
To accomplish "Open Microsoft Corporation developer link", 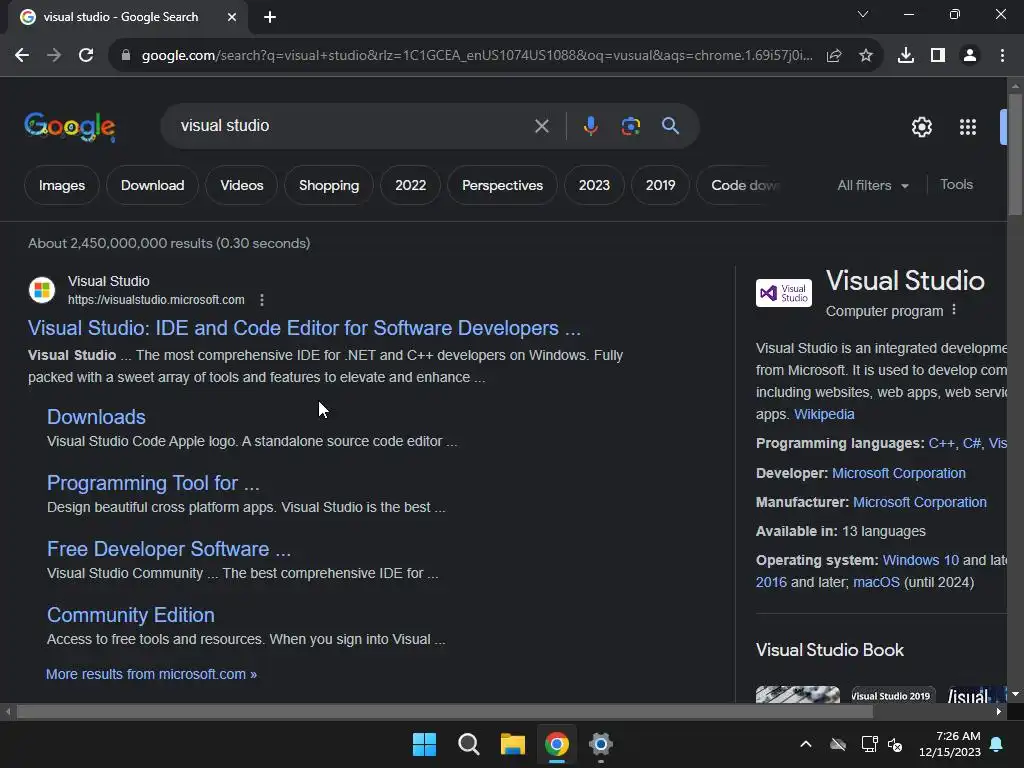I will click(x=899, y=473).
